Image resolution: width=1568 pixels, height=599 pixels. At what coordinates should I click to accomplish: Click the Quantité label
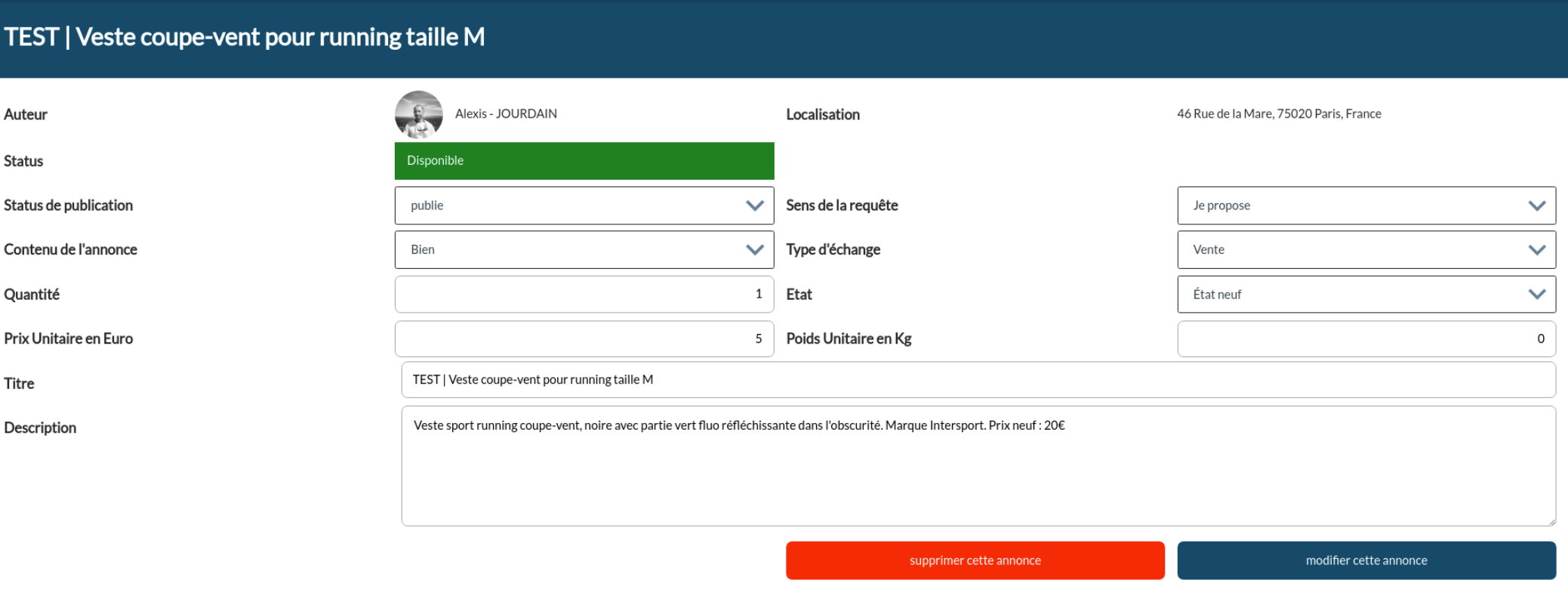32,295
